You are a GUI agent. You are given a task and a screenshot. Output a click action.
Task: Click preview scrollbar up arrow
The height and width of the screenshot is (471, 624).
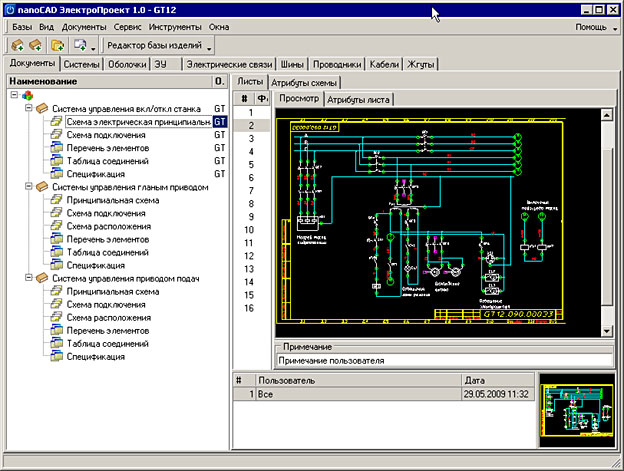pyautogui.click(x=606, y=115)
